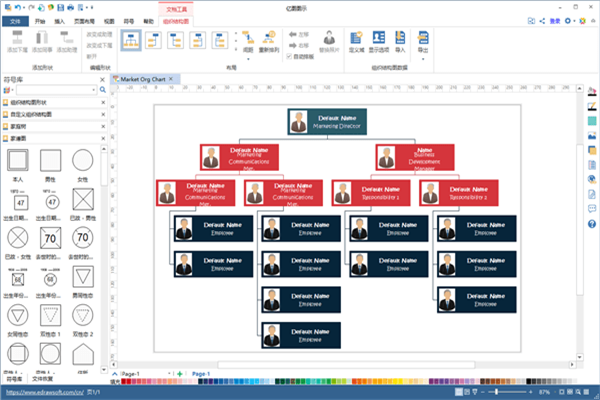Close the 家庭树 library section
Viewport: 600px width, 400px height.
tap(103, 126)
